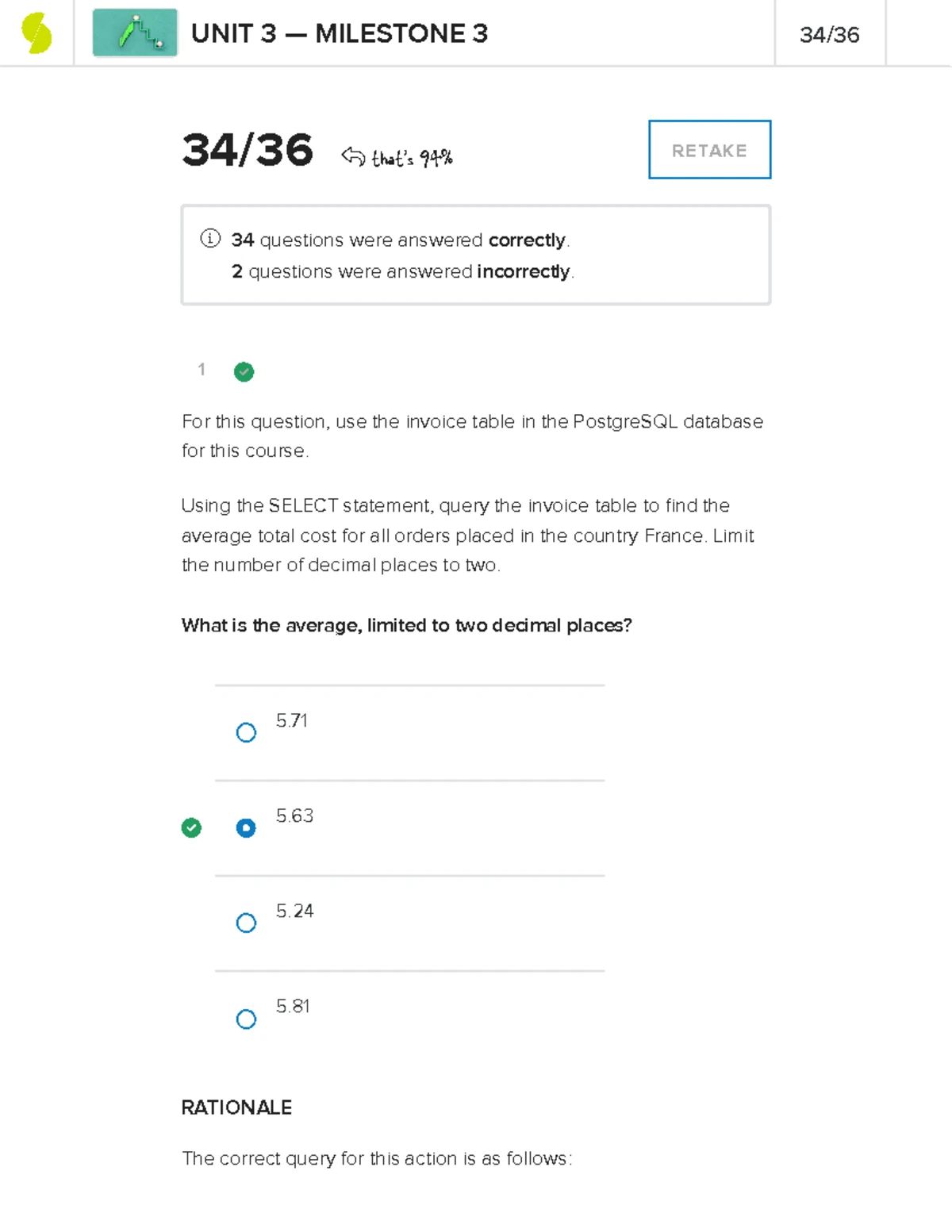
Task: Click the question number 1 label
Action: [x=202, y=369]
